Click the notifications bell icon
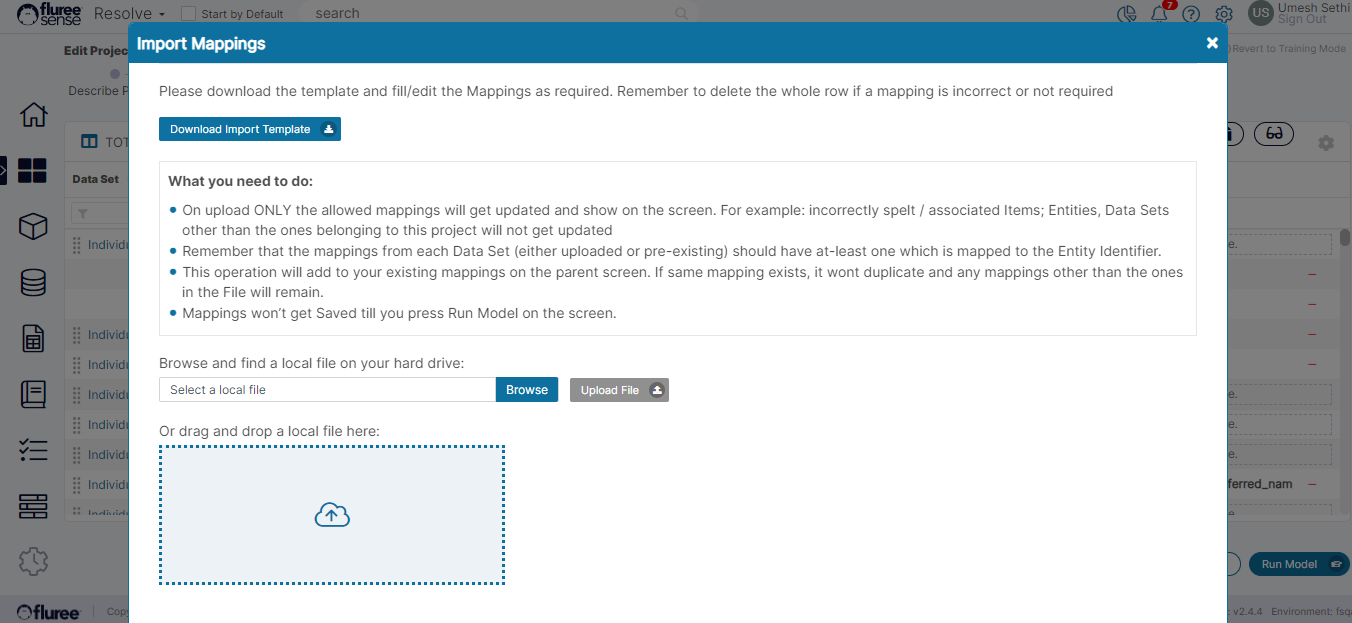The width and height of the screenshot is (1352, 623). click(x=1159, y=14)
